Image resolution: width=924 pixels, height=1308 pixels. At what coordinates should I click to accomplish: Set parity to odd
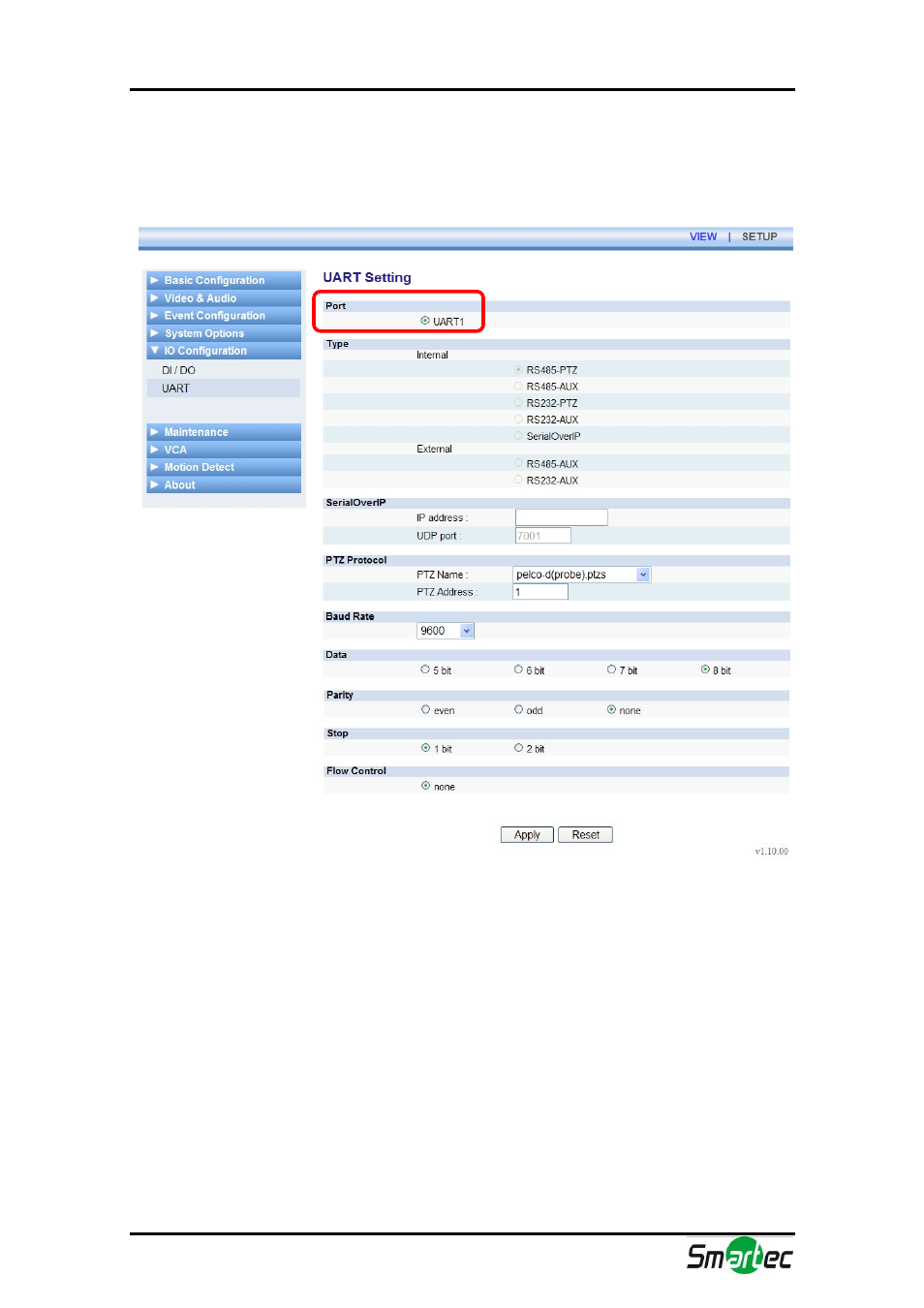pos(518,710)
